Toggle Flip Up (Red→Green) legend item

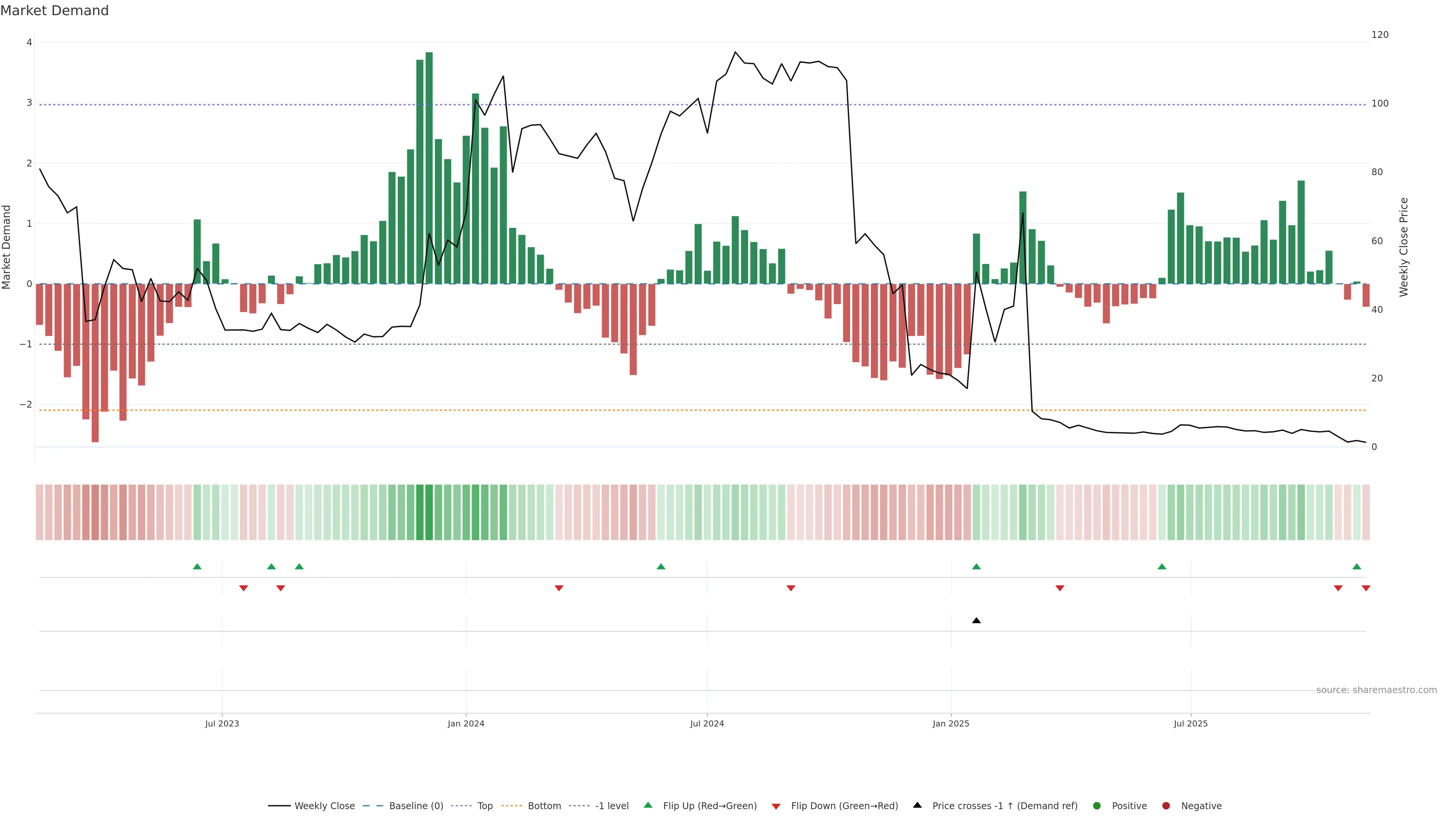[709, 806]
